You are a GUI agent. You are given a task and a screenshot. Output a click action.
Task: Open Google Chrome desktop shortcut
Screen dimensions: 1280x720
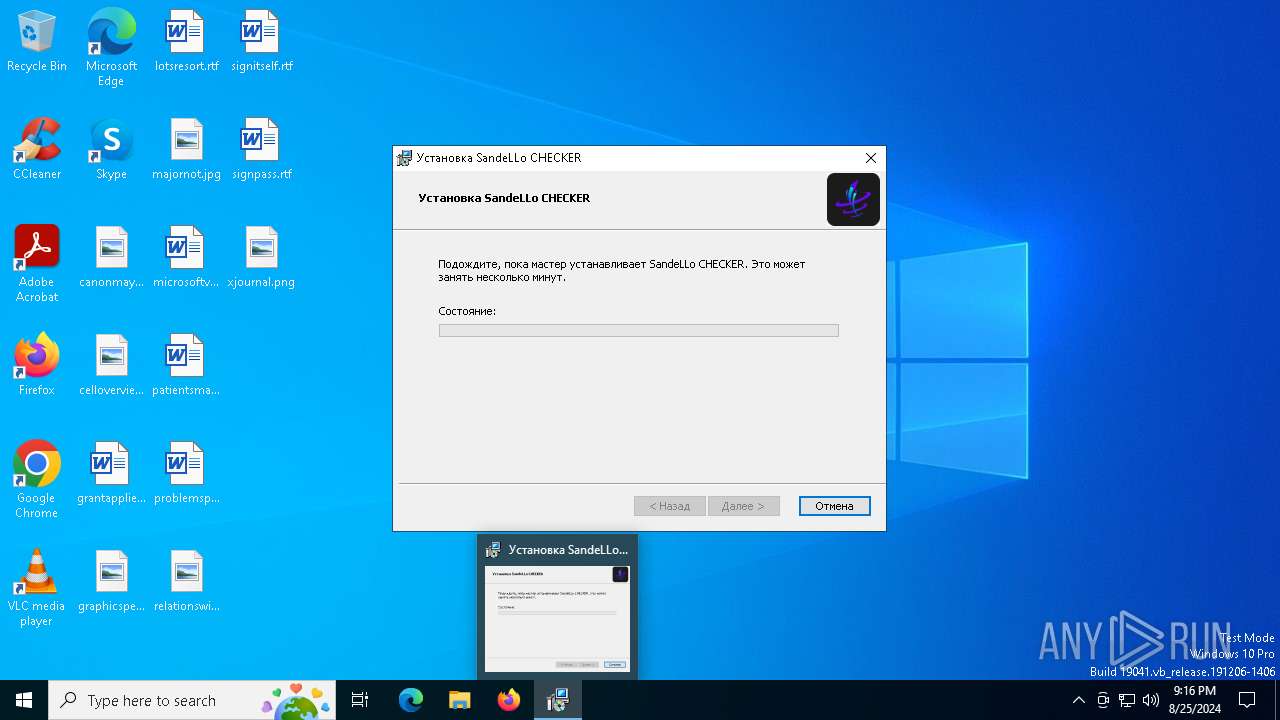(x=37, y=479)
